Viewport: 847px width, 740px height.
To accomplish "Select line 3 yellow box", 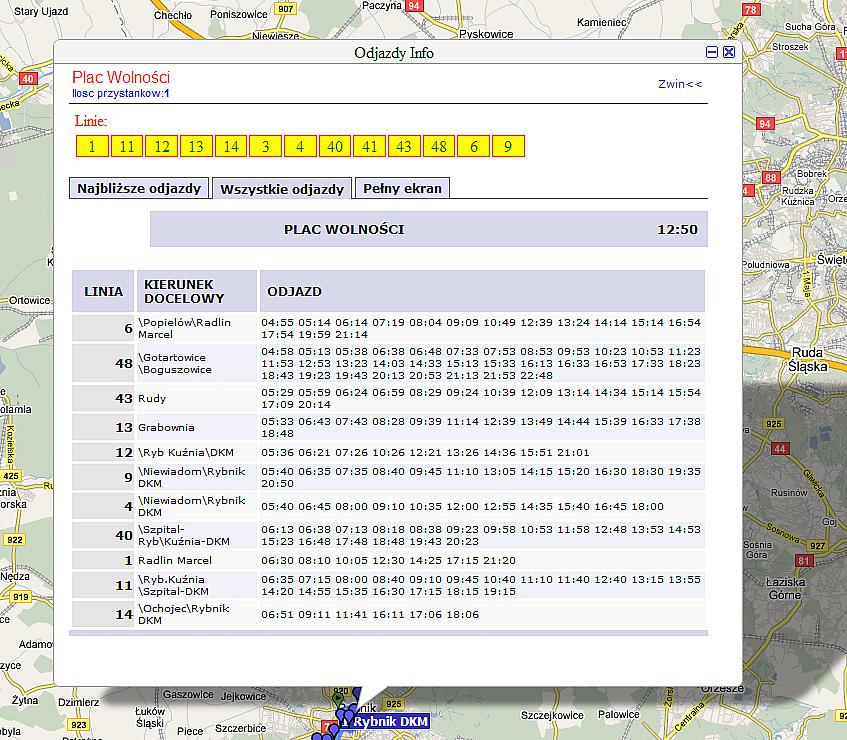I will point(265,146).
